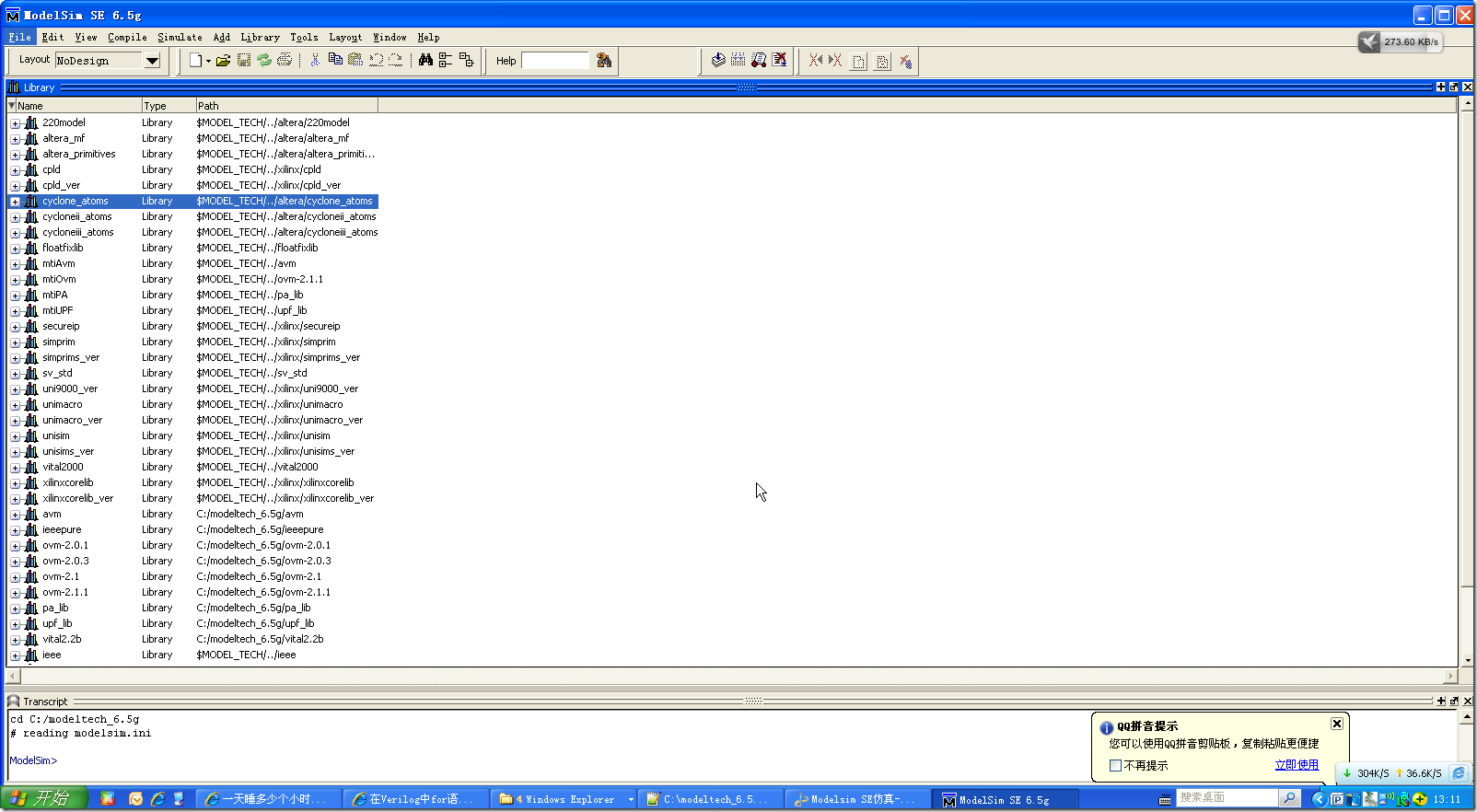Click the Copy icon in toolbar
Screen dimensions: 1477x812
pos(335,61)
